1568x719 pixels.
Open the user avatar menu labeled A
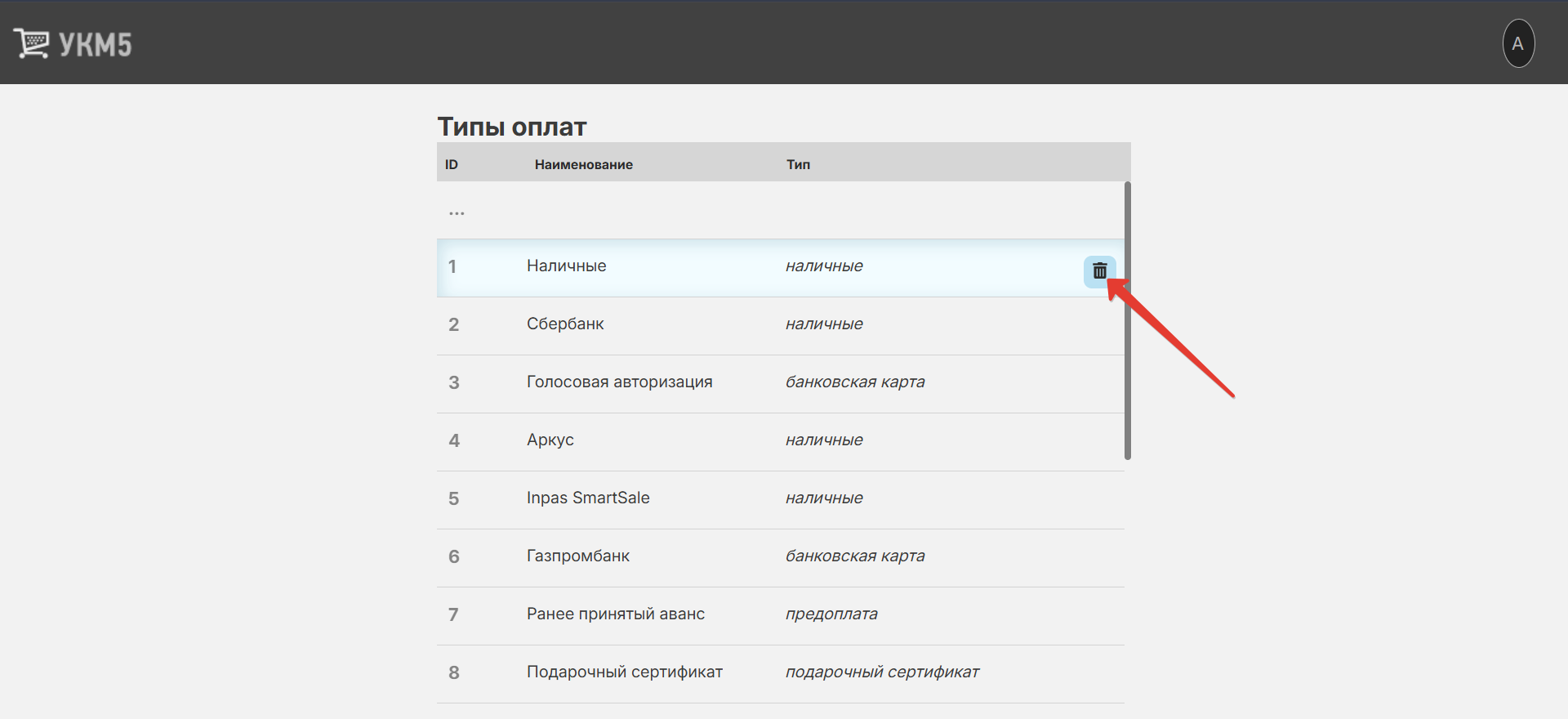click(x=1518, y=43)
